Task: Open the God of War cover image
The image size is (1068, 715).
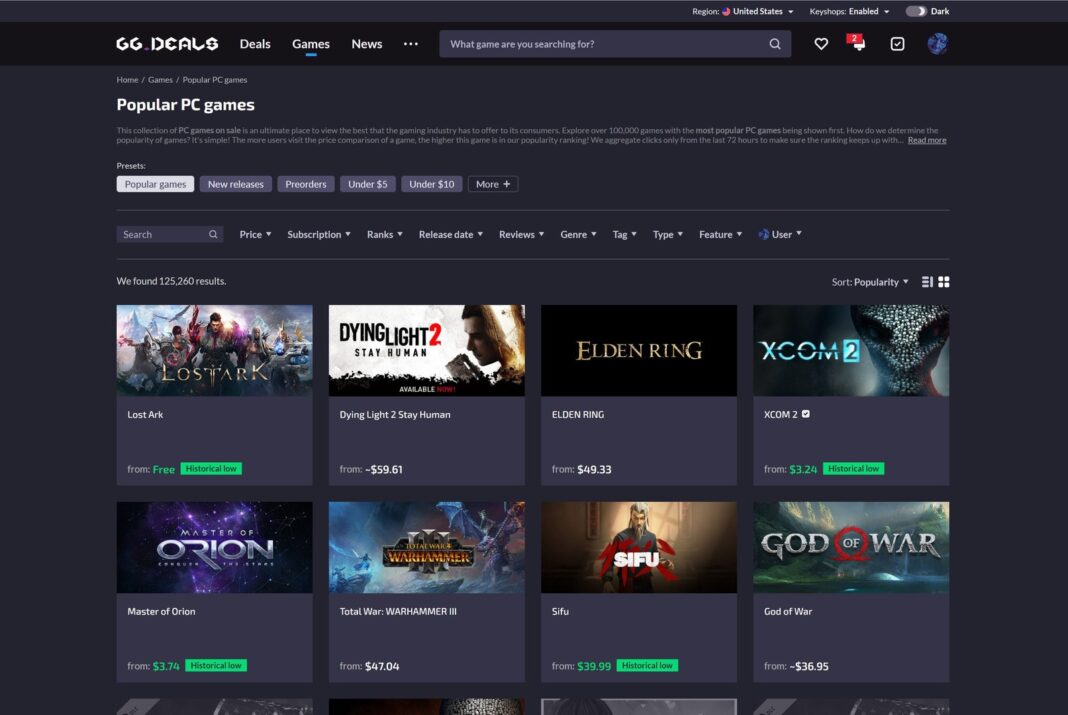Action: (x=851, y=547)
